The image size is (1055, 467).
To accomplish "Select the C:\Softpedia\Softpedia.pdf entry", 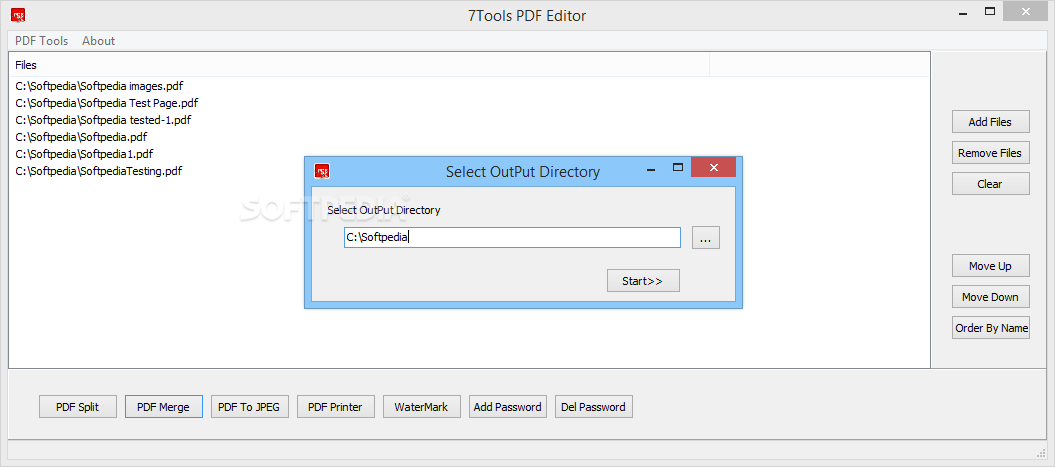I will [81, 137].
